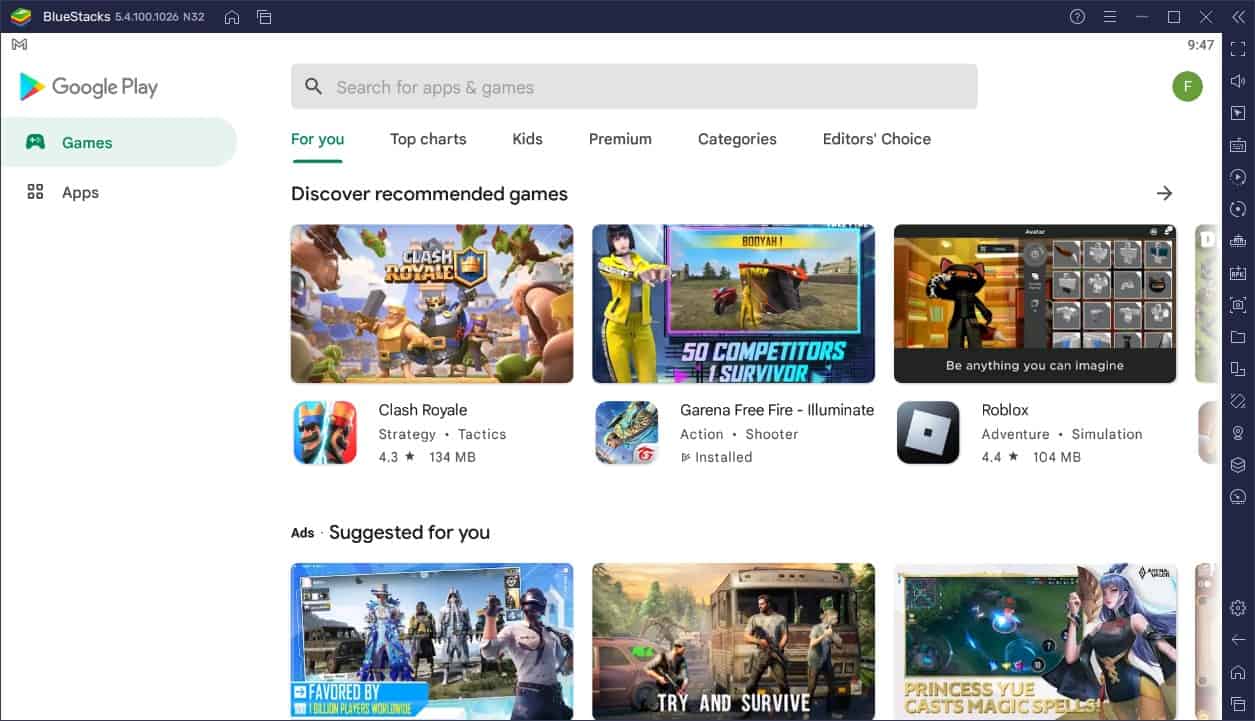Switch to the For you tab
Viewport: 1255px width, 721px height.
point(317,139)
